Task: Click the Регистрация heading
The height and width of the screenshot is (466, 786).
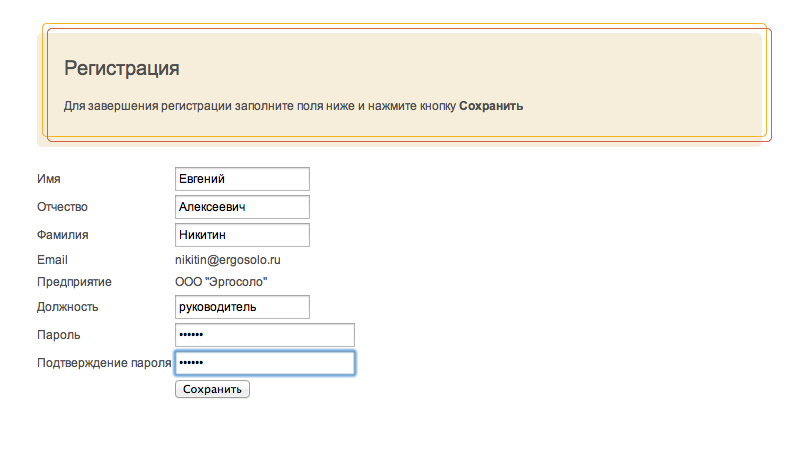Action: pyautogui.click(x=122, y=69)
